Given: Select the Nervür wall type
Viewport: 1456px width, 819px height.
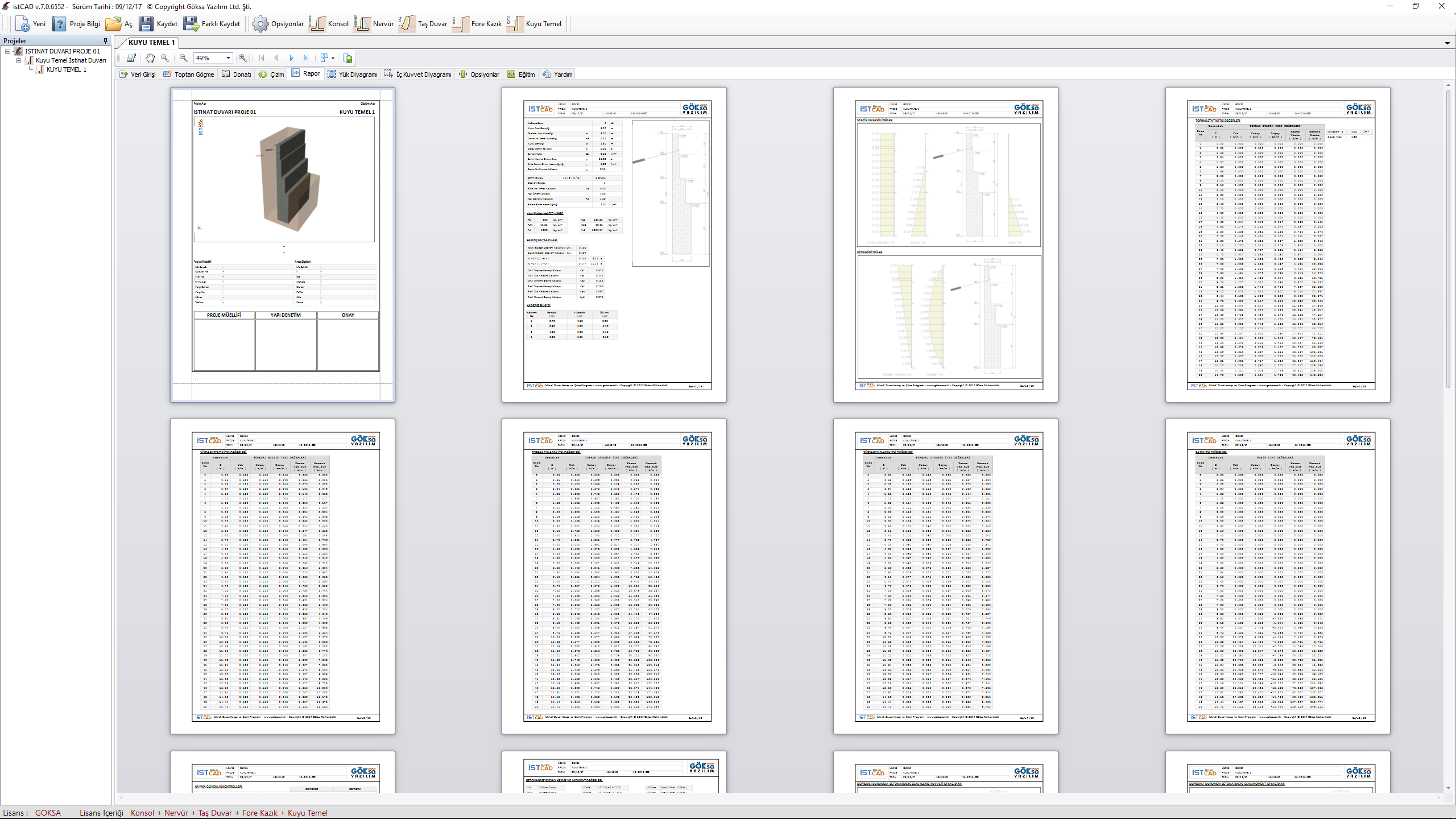Looking at the screenshot, I should coord(374,24).
